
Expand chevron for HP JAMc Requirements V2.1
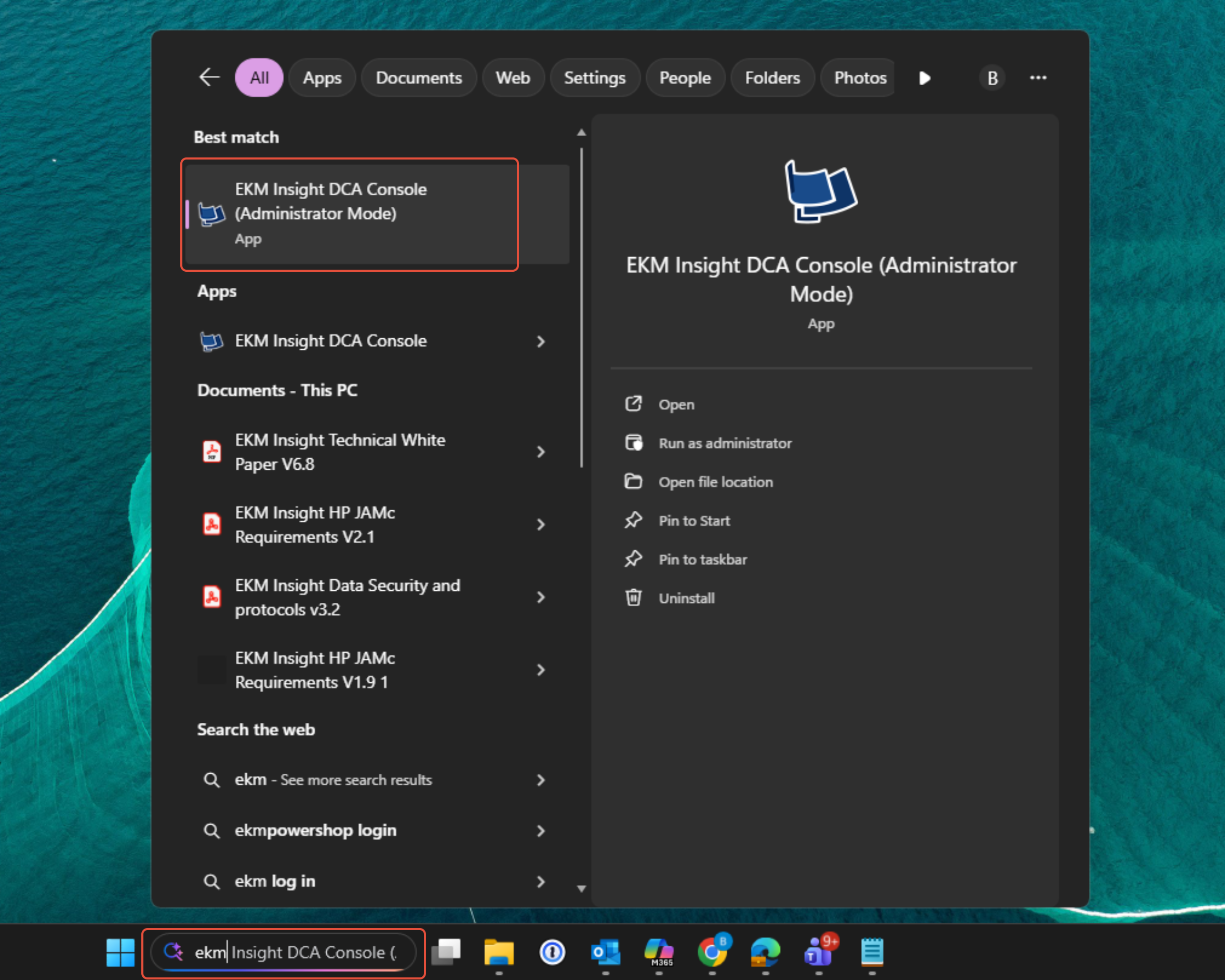click(541, 525)
